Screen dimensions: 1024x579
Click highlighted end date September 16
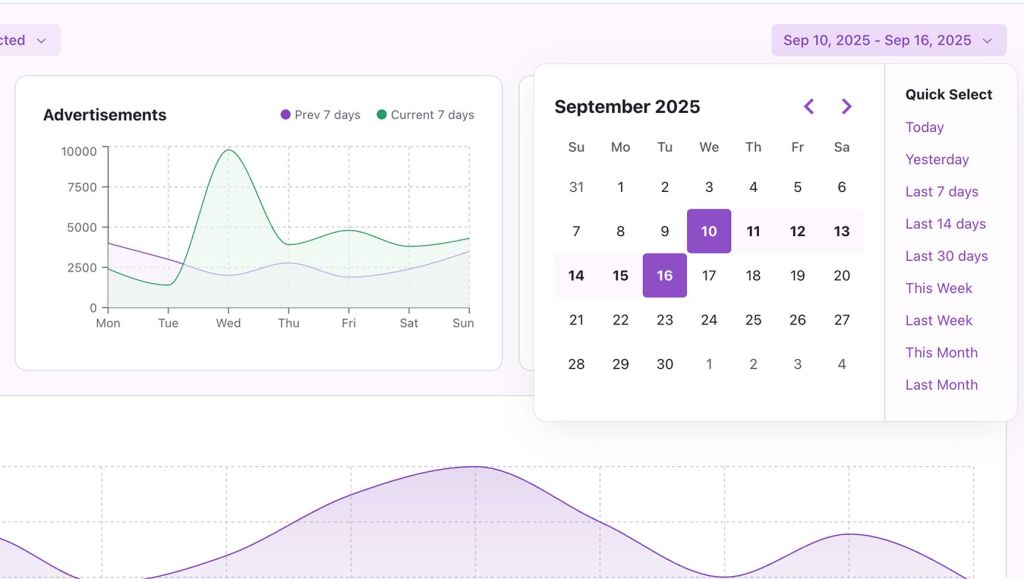[x=665, y=275]
